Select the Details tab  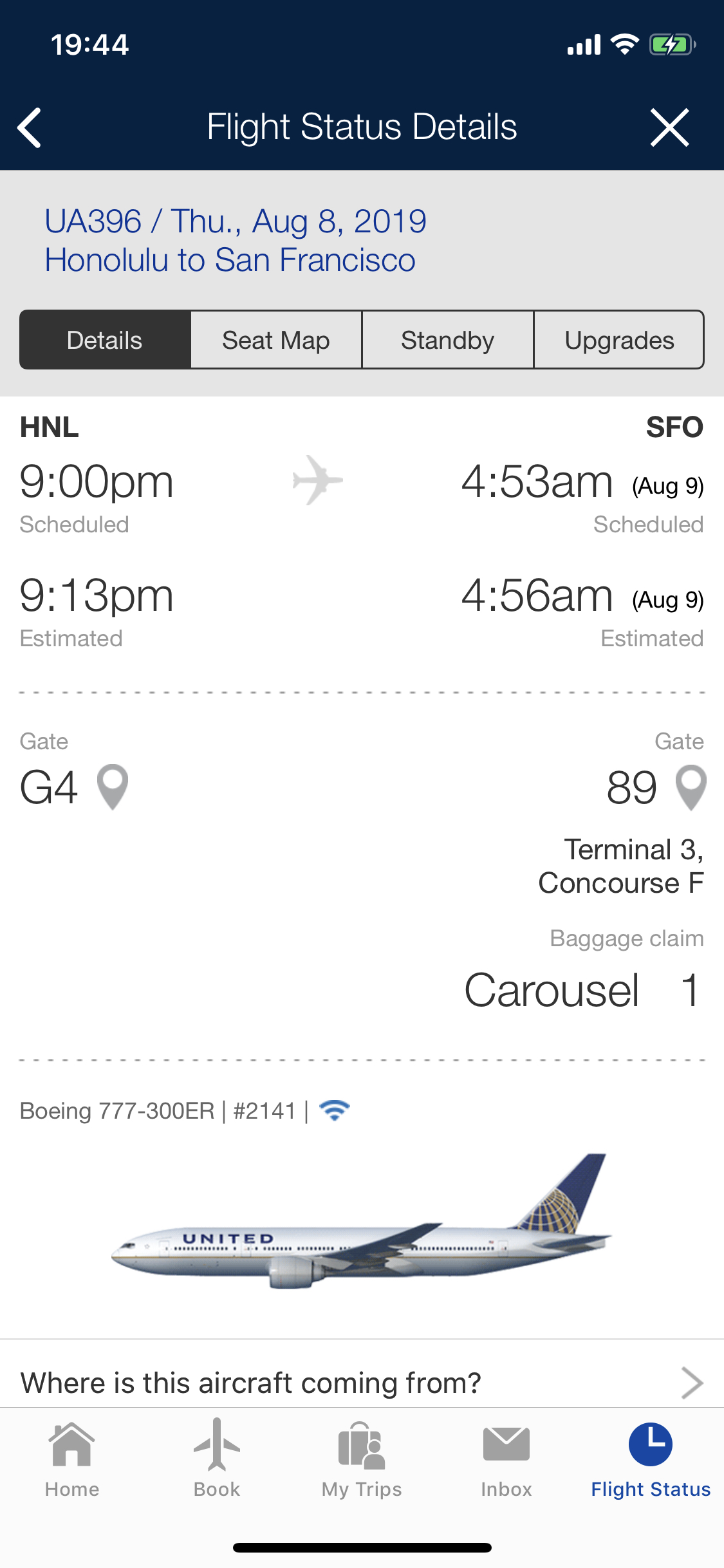(105, 340)
